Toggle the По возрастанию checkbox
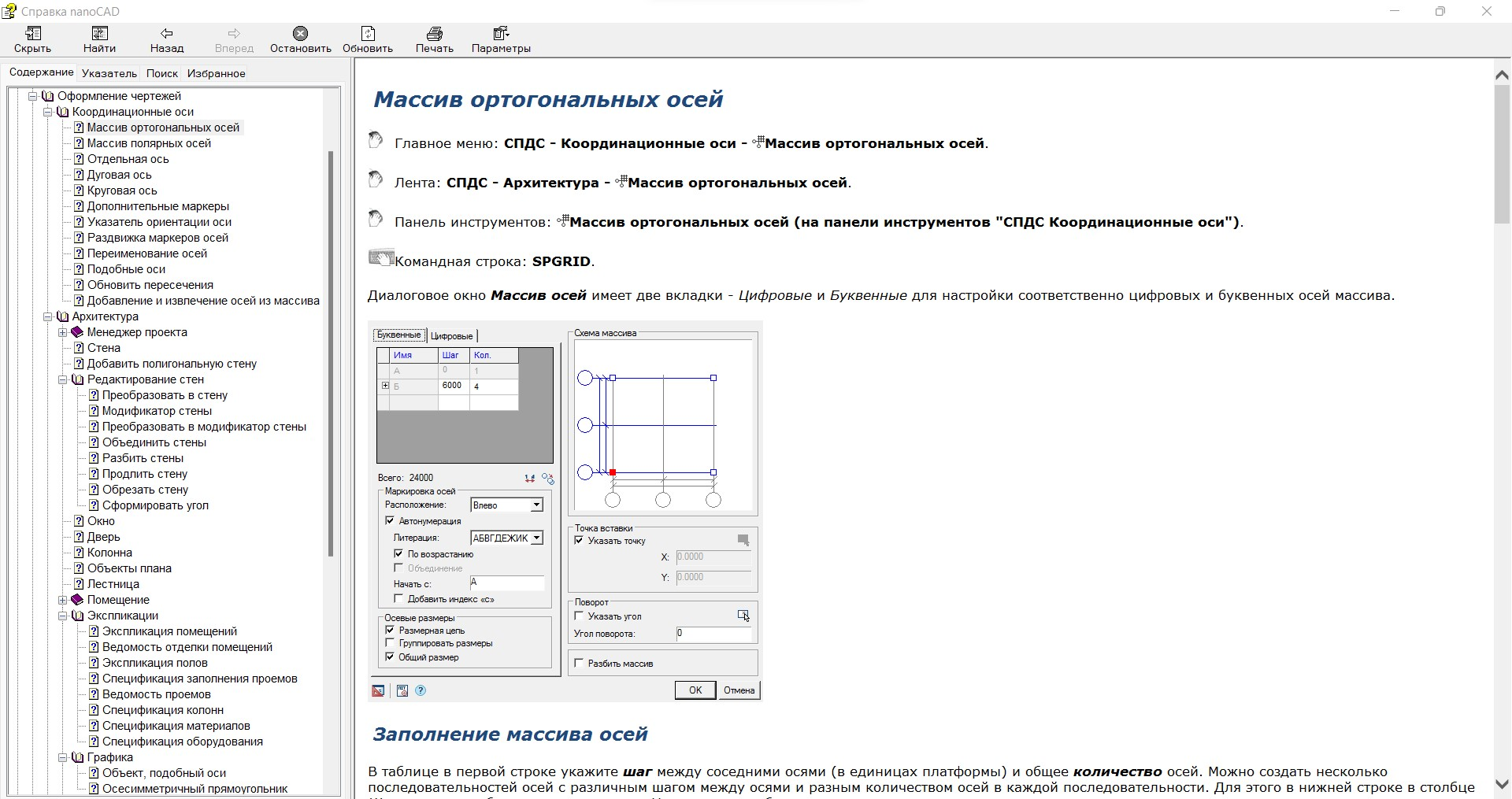 click(398, 553)
